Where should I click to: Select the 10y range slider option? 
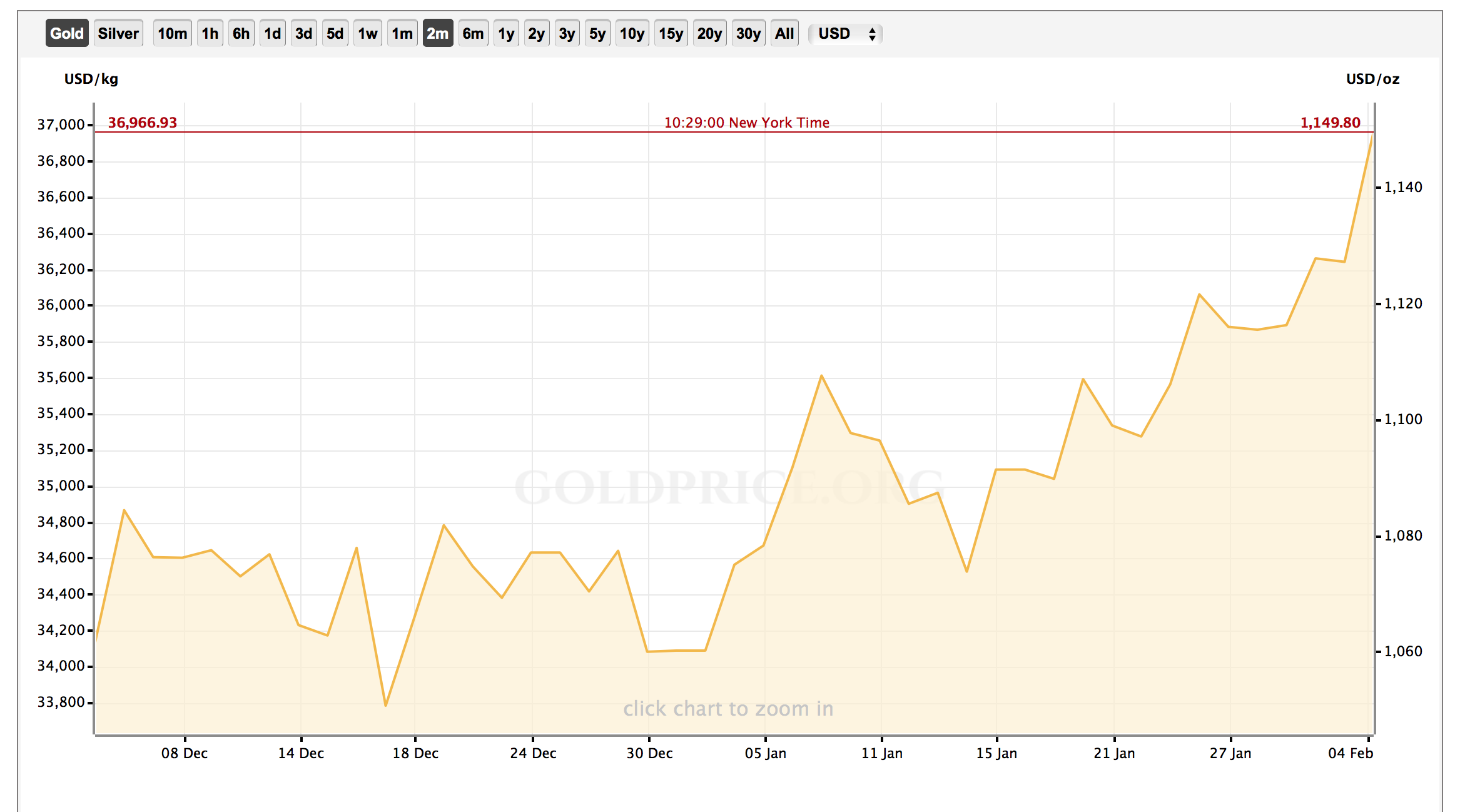[x=632, y=33]
